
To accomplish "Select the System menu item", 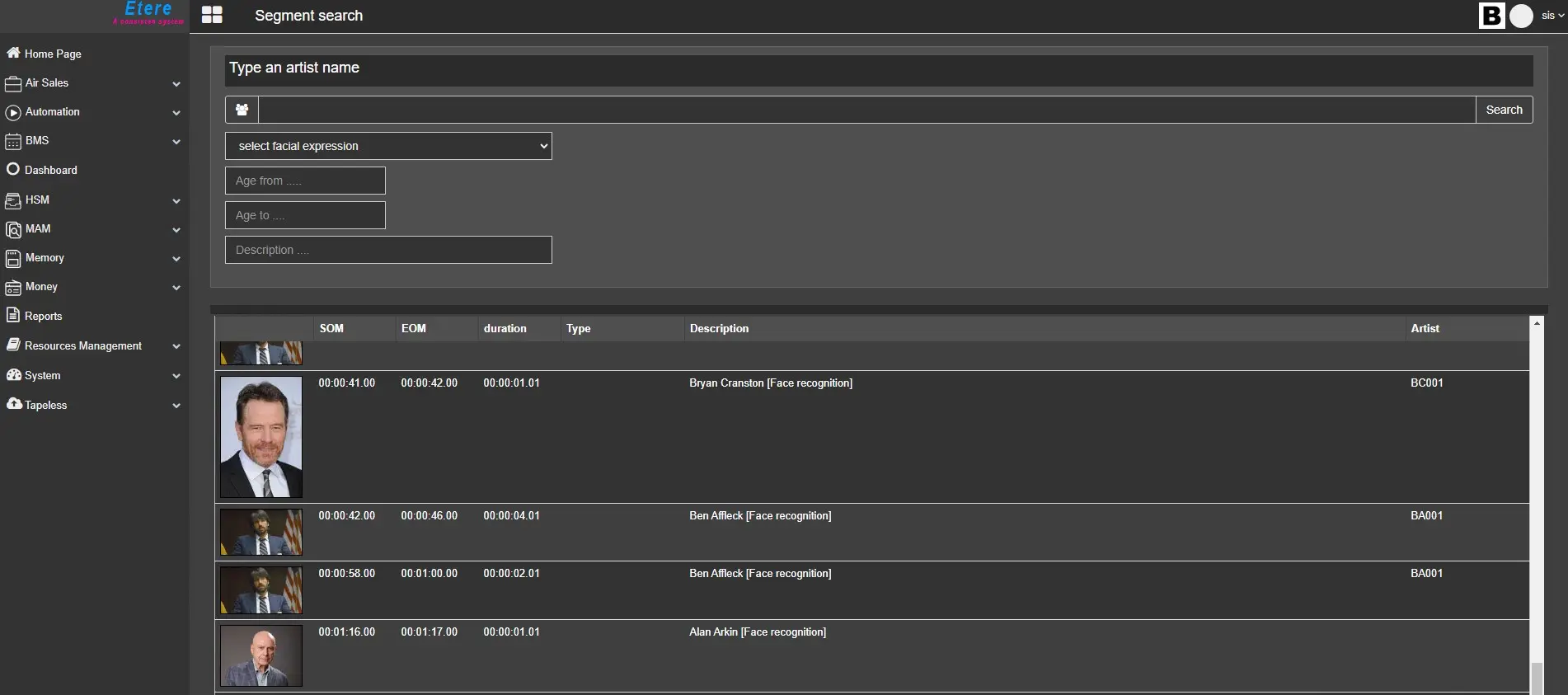I will coord(42,375).
